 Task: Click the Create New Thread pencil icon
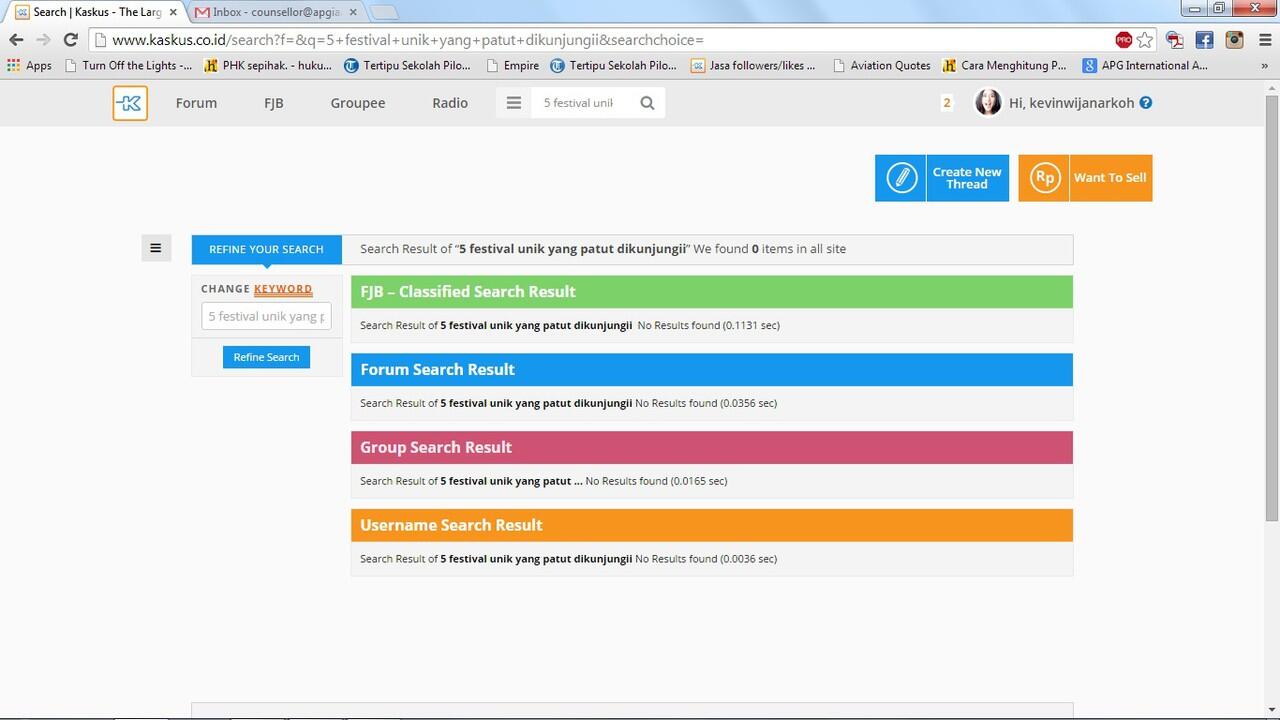(x=901, y=178)
